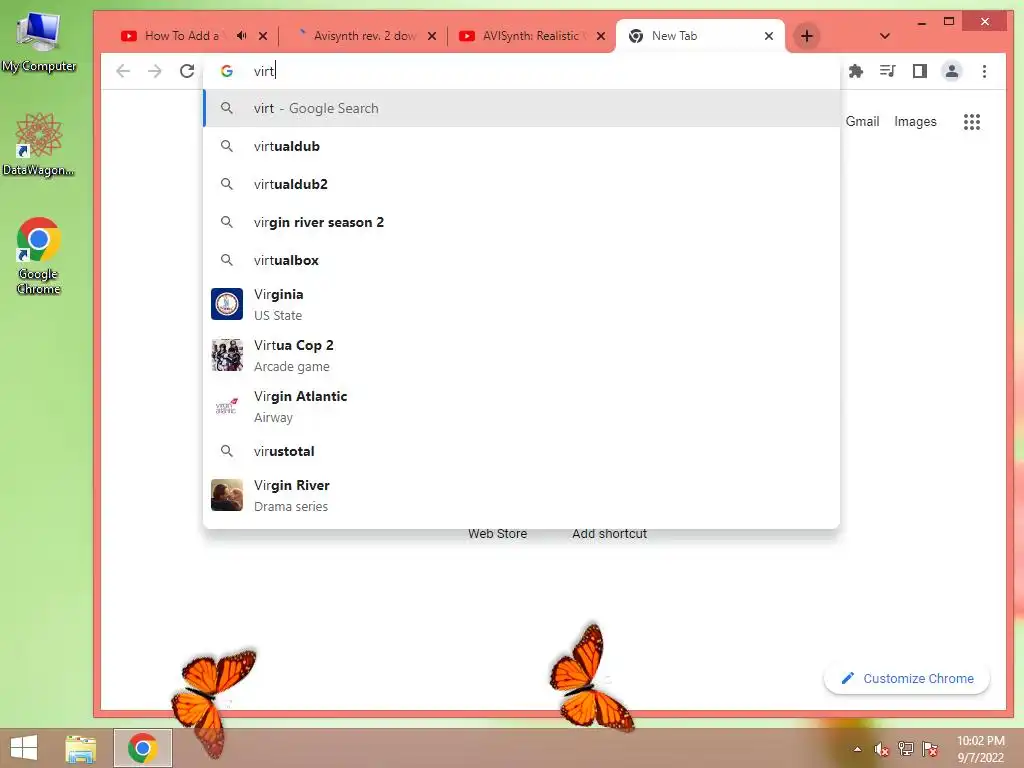
Task: Click the search icon beside virustotal
Action: tap(227, 451)
